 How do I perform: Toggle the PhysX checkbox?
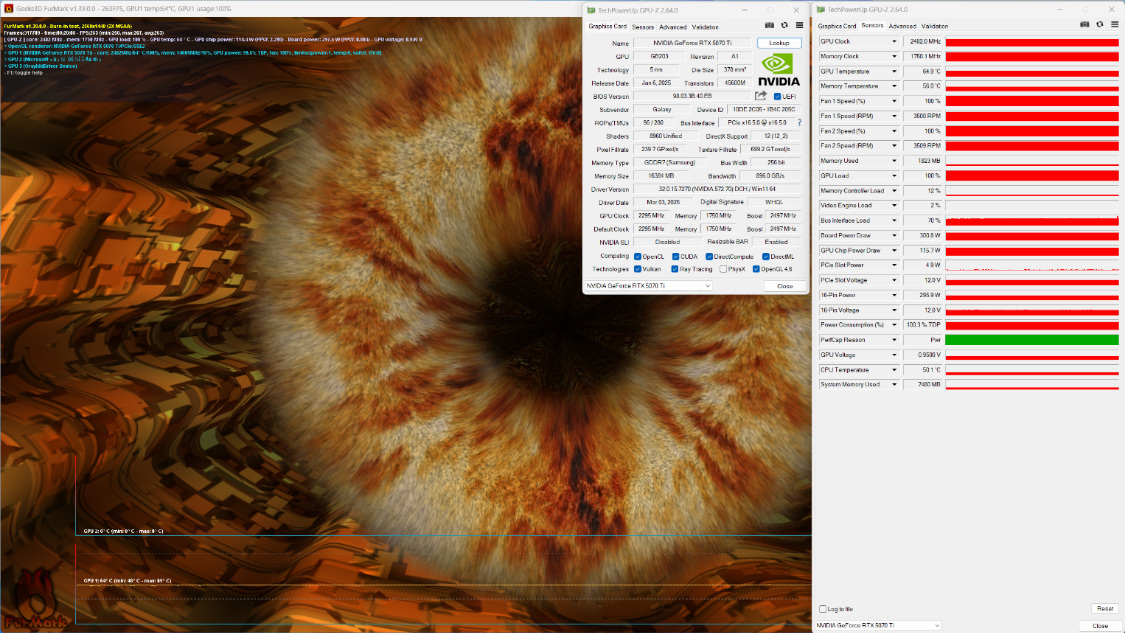click(x=724, y=269)
